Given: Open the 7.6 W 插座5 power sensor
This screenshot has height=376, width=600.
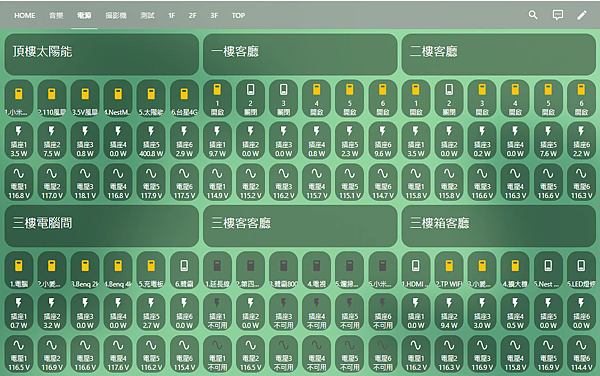Looking at the screenshot, I should click(x=548, y=140).
